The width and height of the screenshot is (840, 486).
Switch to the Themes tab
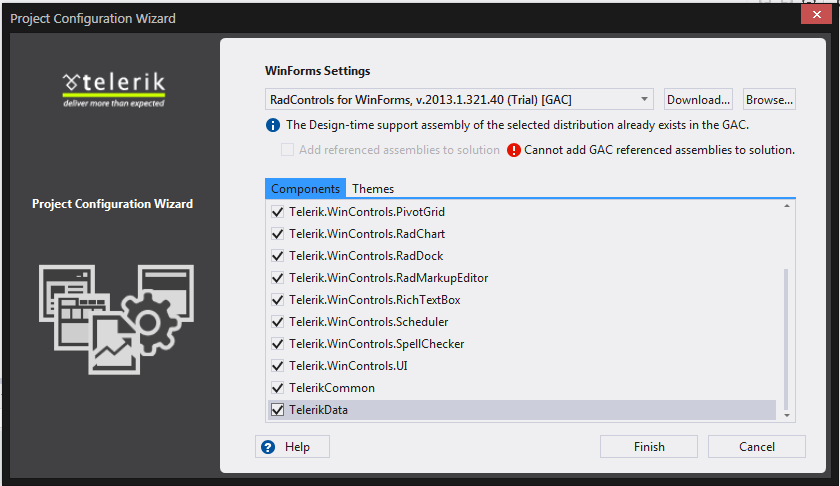tap(373, 188)
